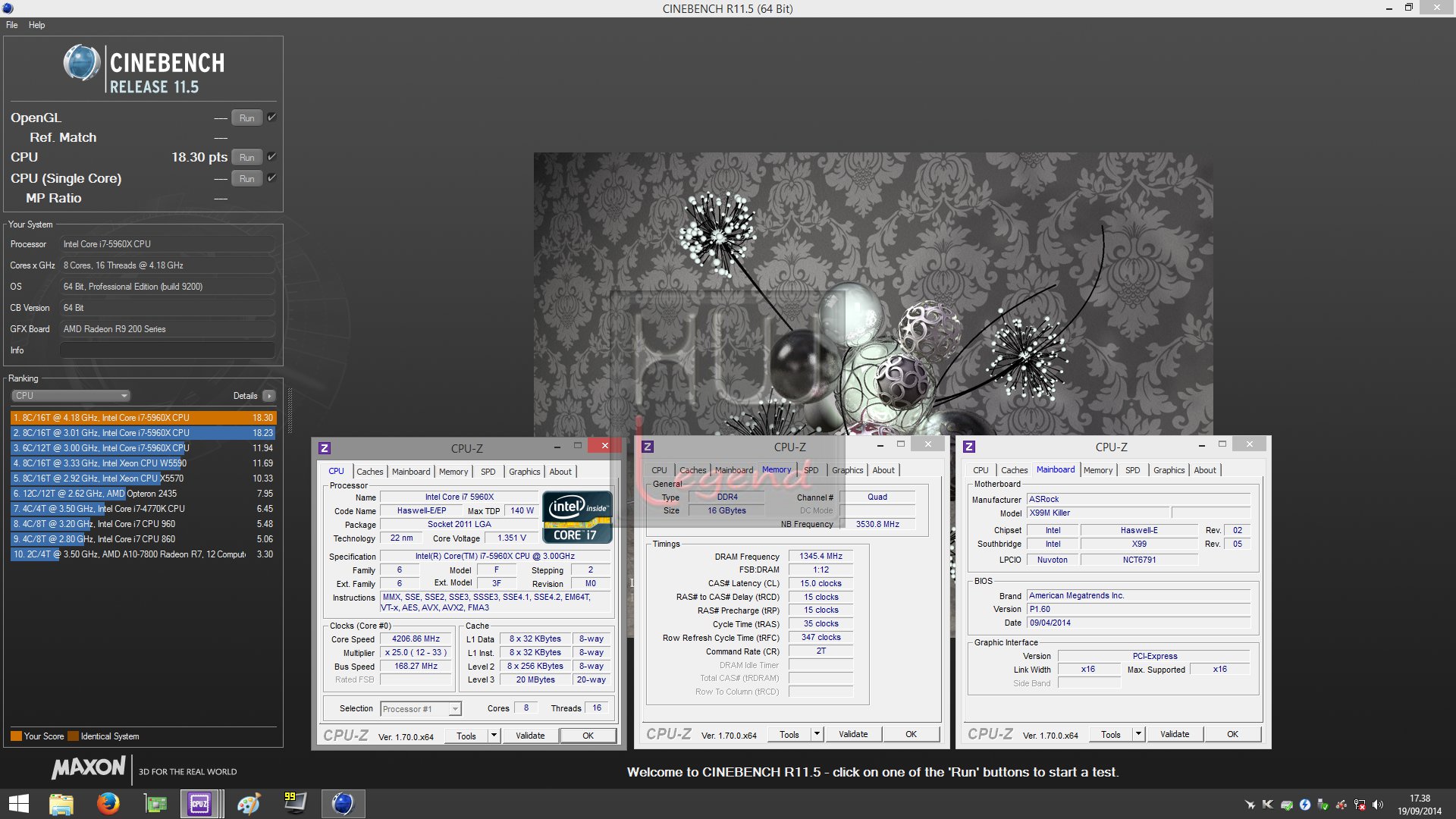
Task: Select ranking row Intel Xeon CPU W5590
Action: pos(143,463)
